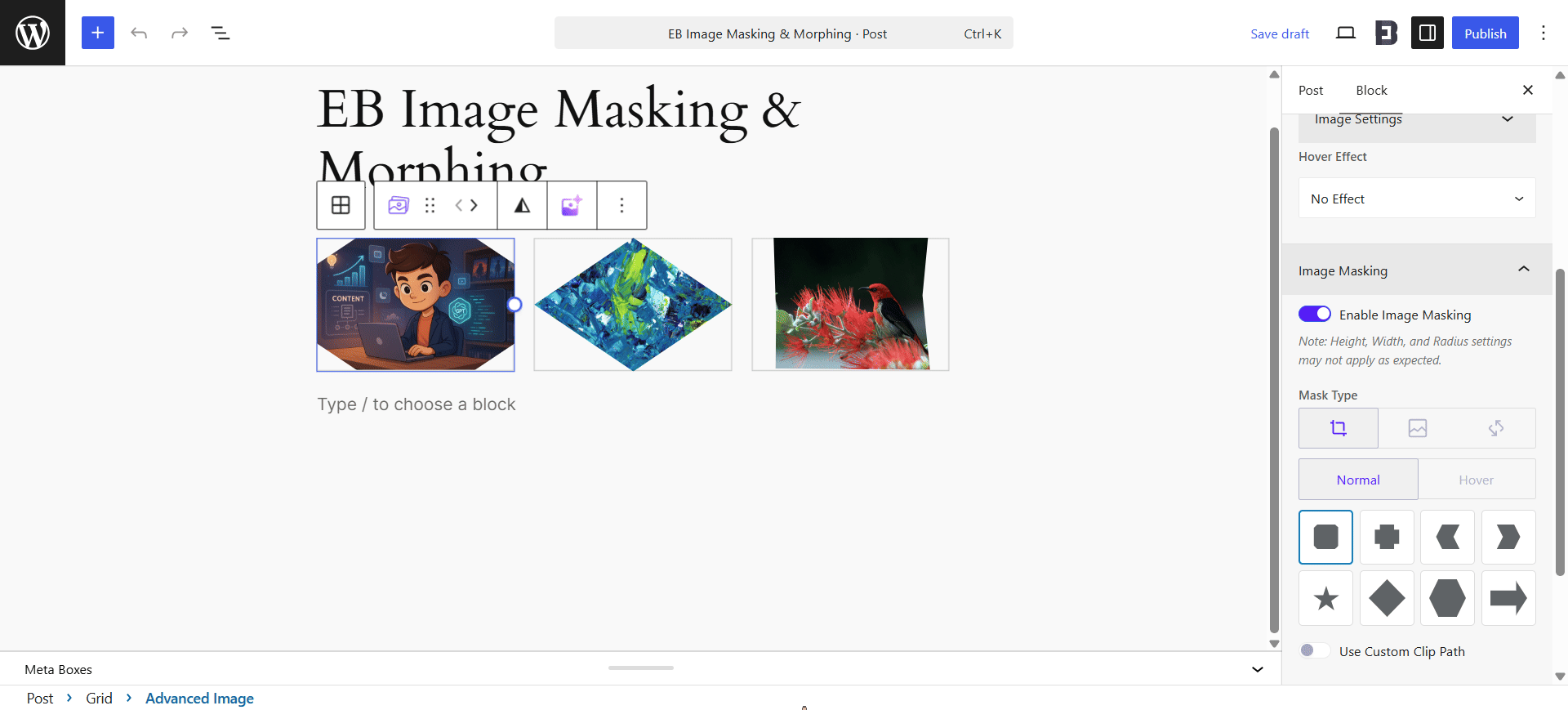1568x710 pixels.
Task: Choose the right-pointing chevron mask shape
Action: click(x=1508, y=537)
